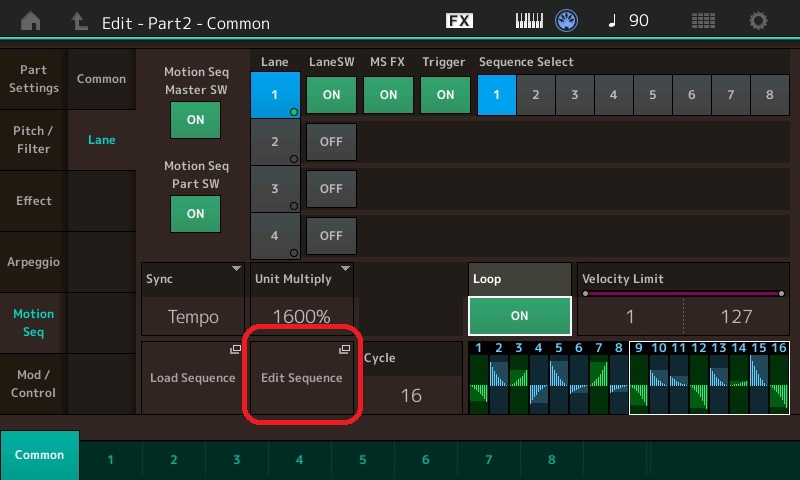Image resolution: width=800 pixels, height=480 pixels.
Task: Toggle Motion Seq Master SW
Action: pos(195,119)
